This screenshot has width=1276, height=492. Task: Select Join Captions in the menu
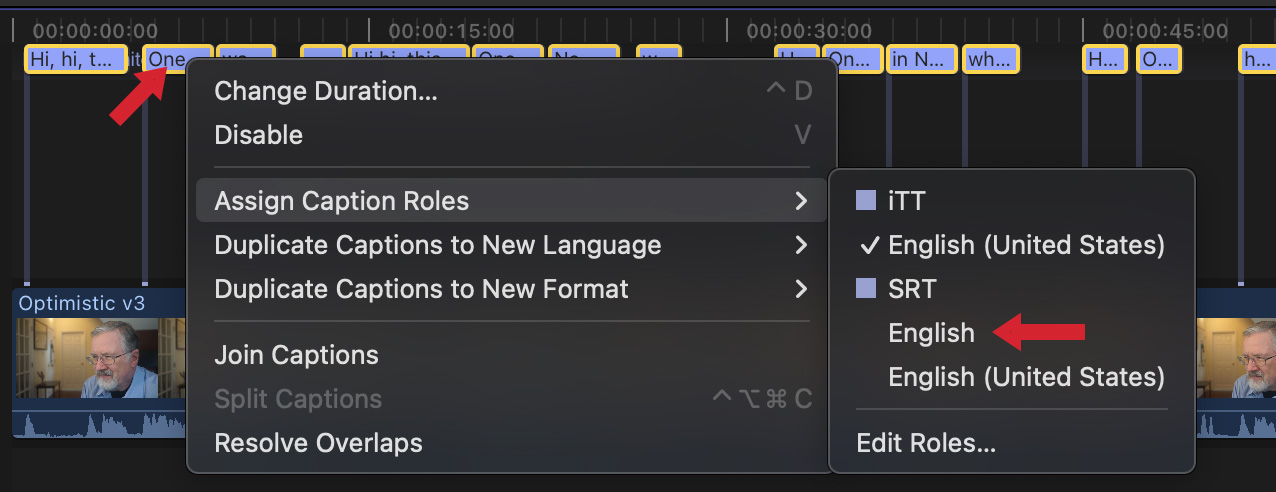click(x=296, y=355)
